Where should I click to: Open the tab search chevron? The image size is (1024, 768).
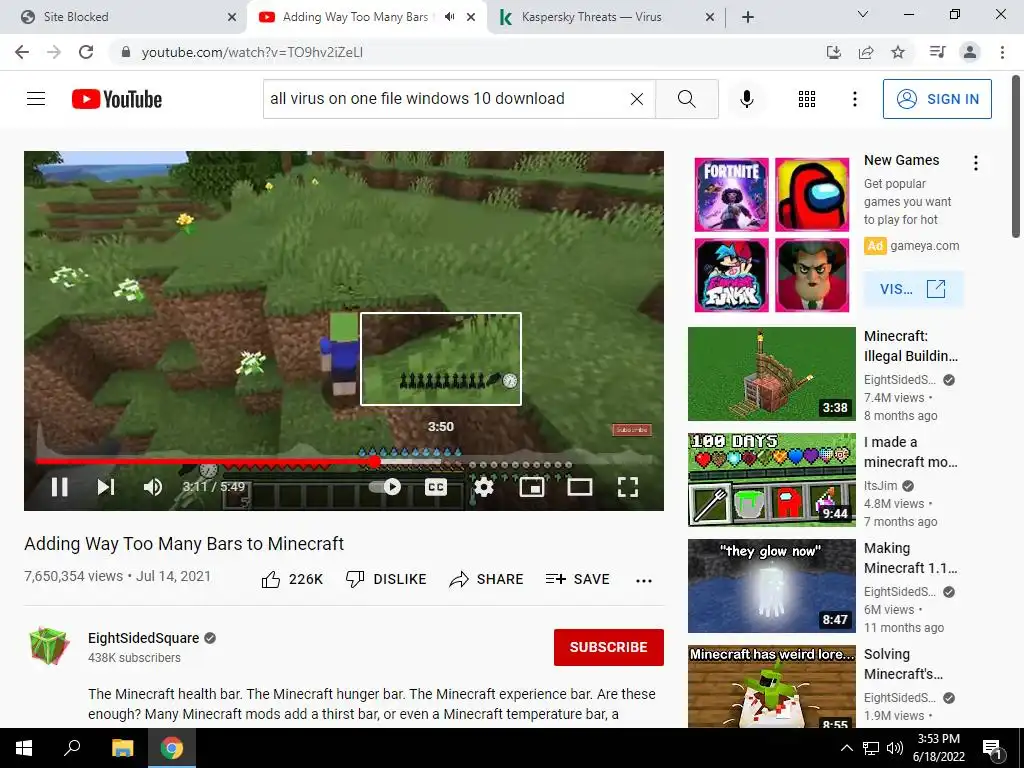(x=863, y=14)
